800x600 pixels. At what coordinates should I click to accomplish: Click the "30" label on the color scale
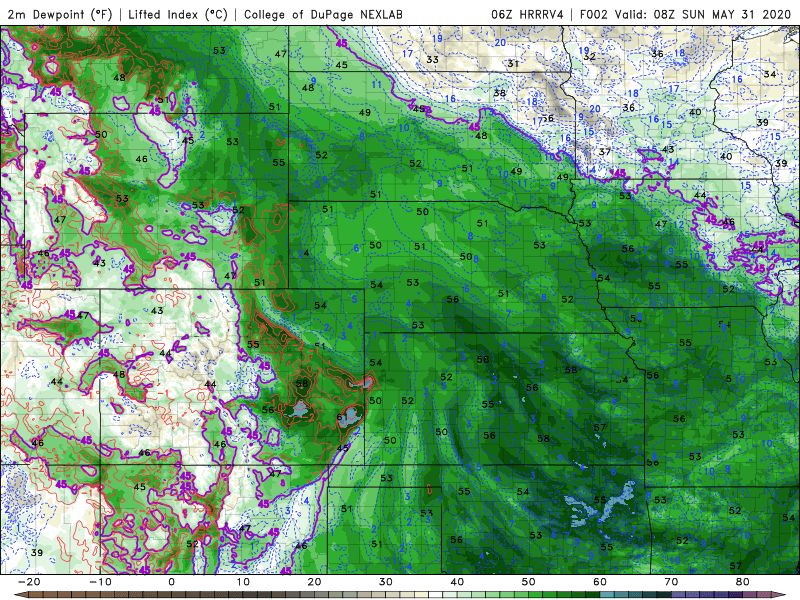(386, 582)
